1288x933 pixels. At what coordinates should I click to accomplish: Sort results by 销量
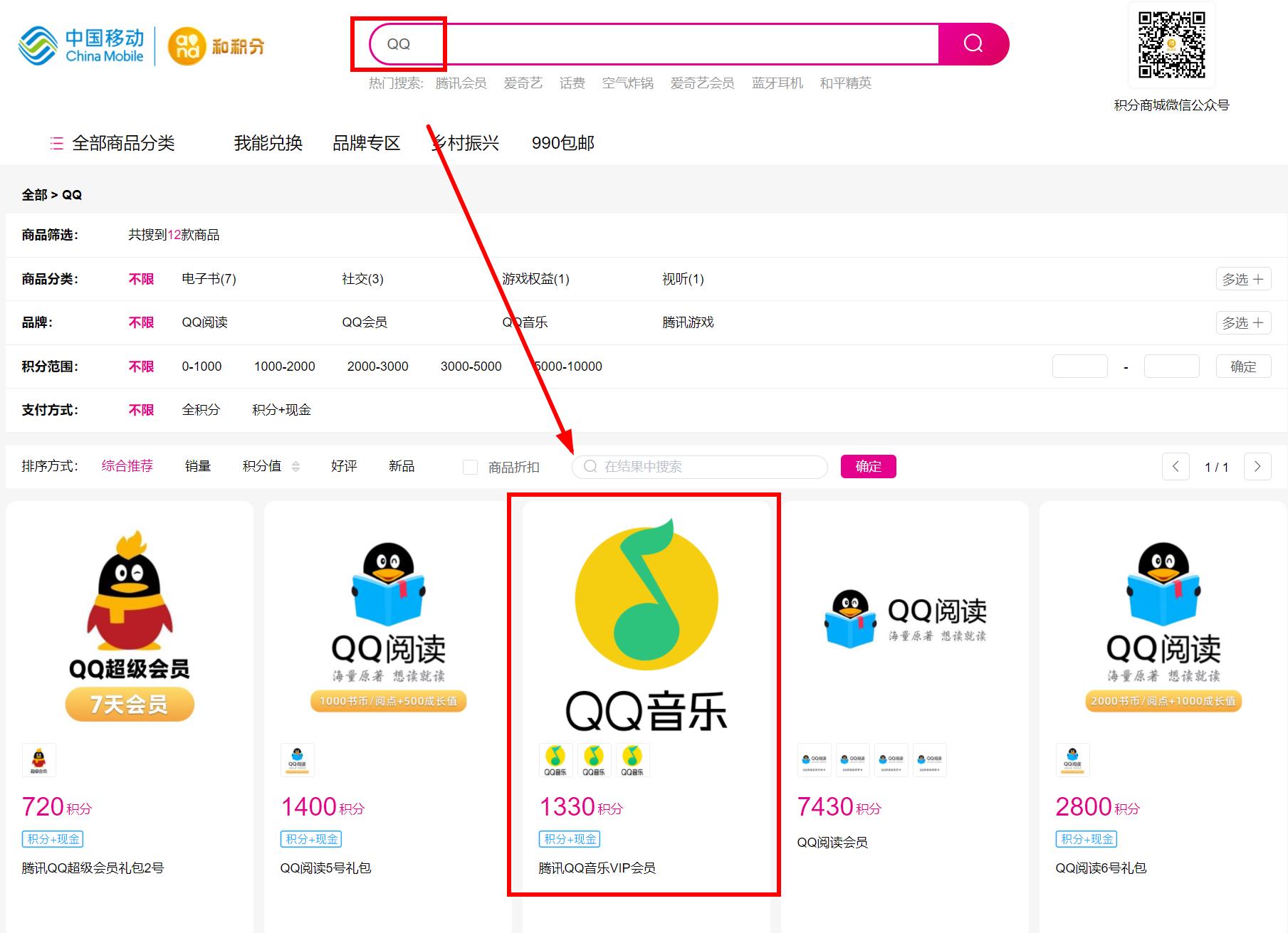(198, 466)
